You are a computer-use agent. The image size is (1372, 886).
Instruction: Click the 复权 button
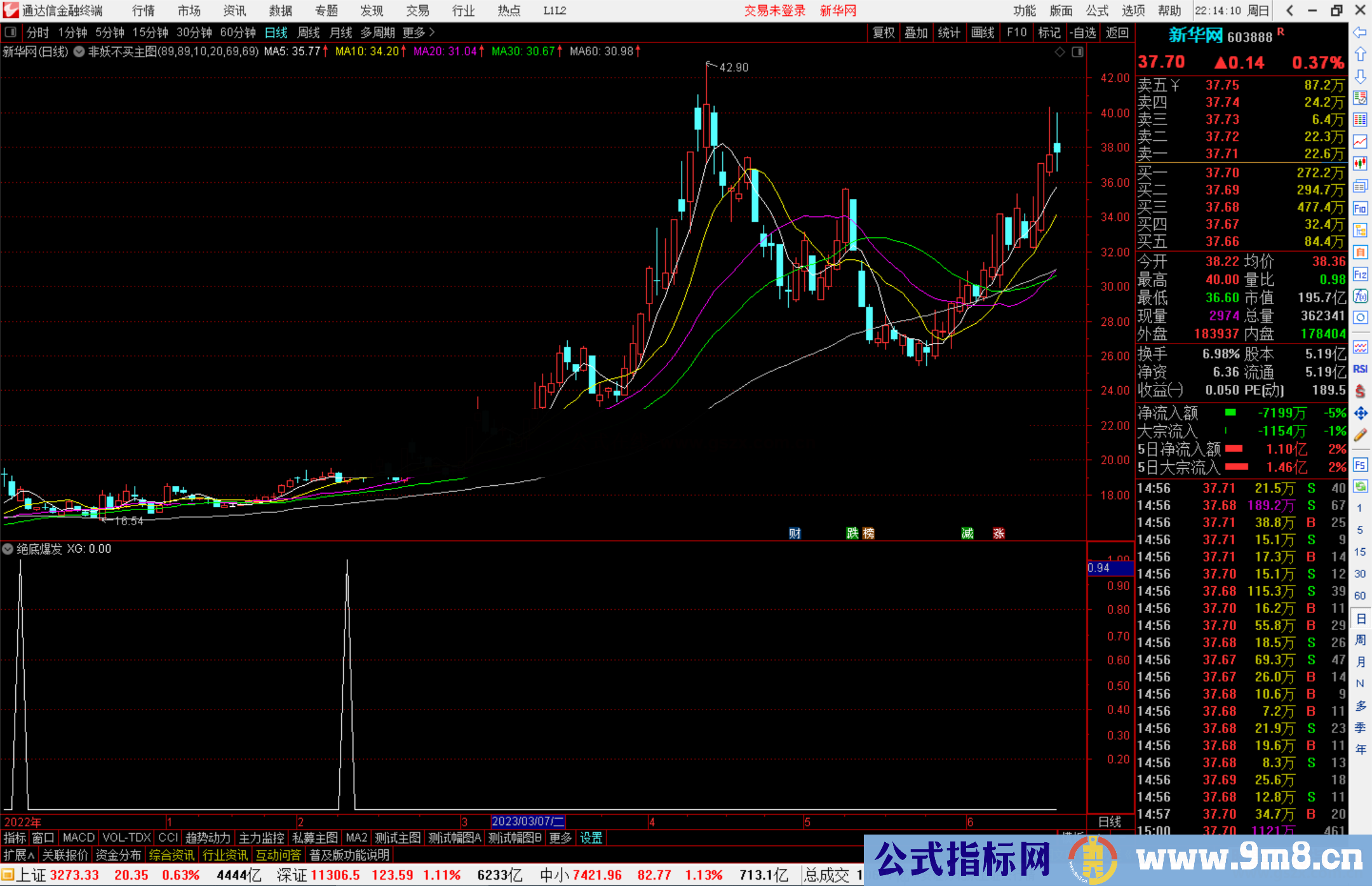point(884,32)
